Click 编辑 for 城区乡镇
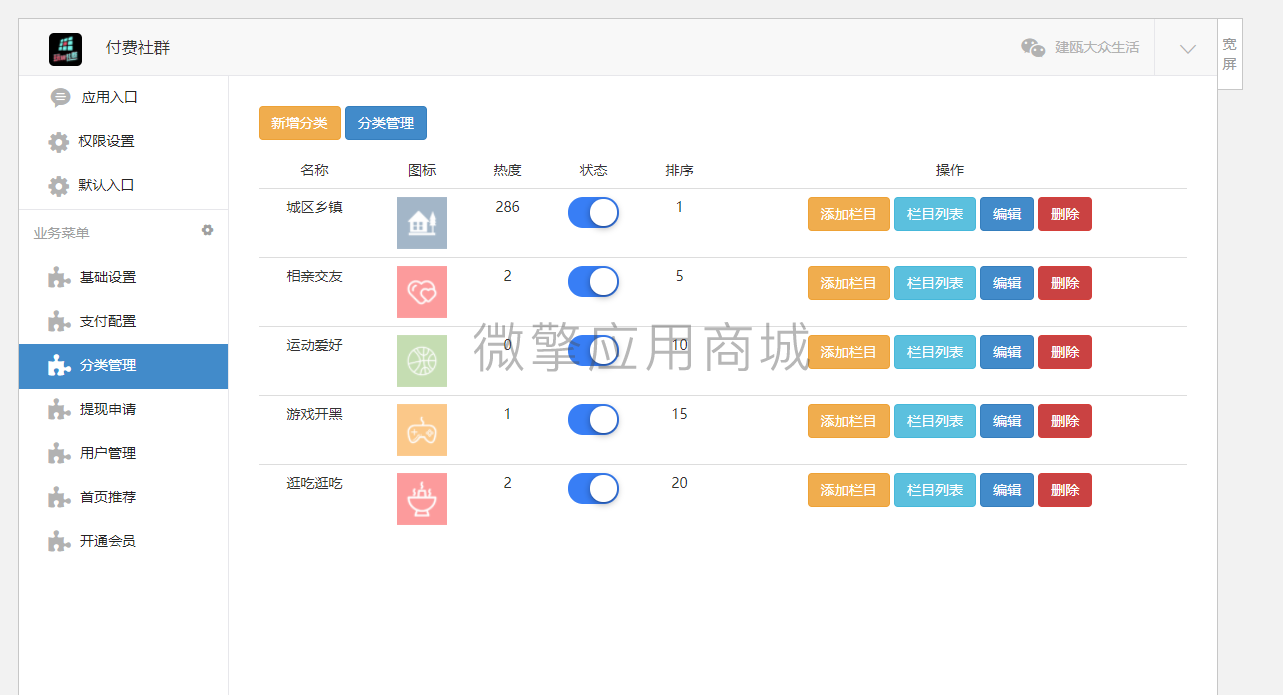 click(x=1007, y=214)
